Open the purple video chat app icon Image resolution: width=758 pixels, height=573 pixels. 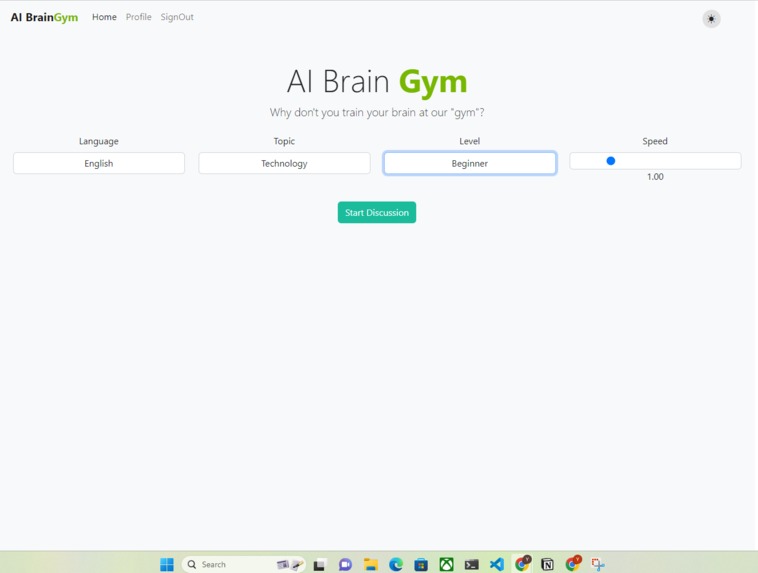coord(345,564)
